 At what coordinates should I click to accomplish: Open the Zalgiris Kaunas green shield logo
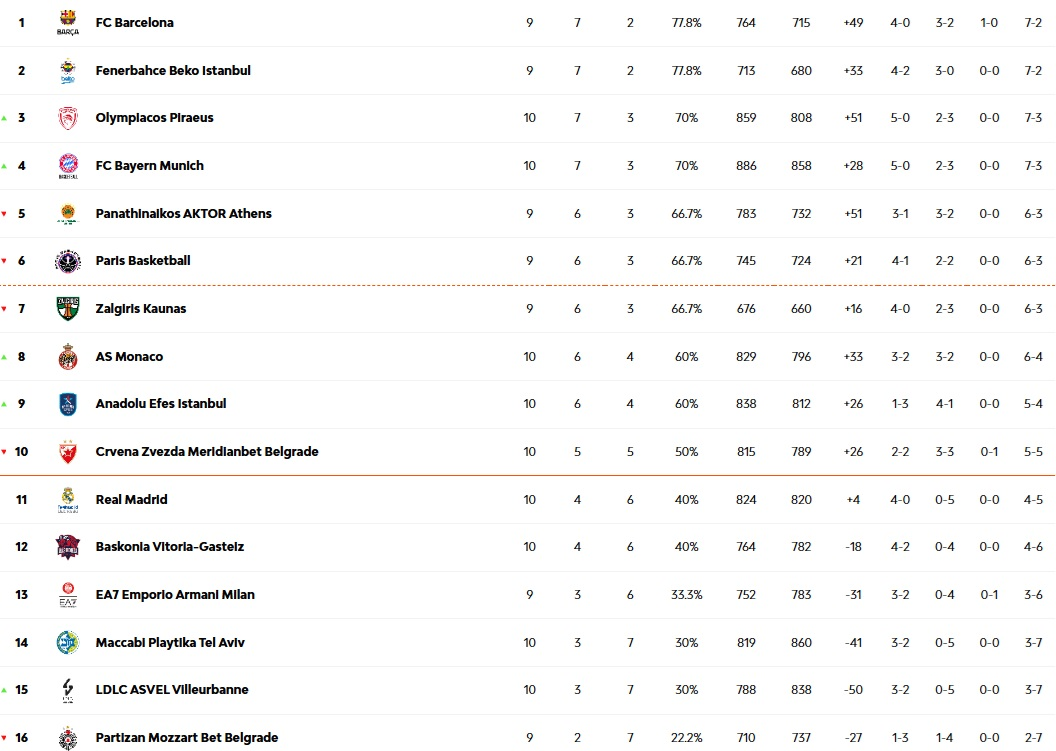pyautogui.click(x=68, y=309)
